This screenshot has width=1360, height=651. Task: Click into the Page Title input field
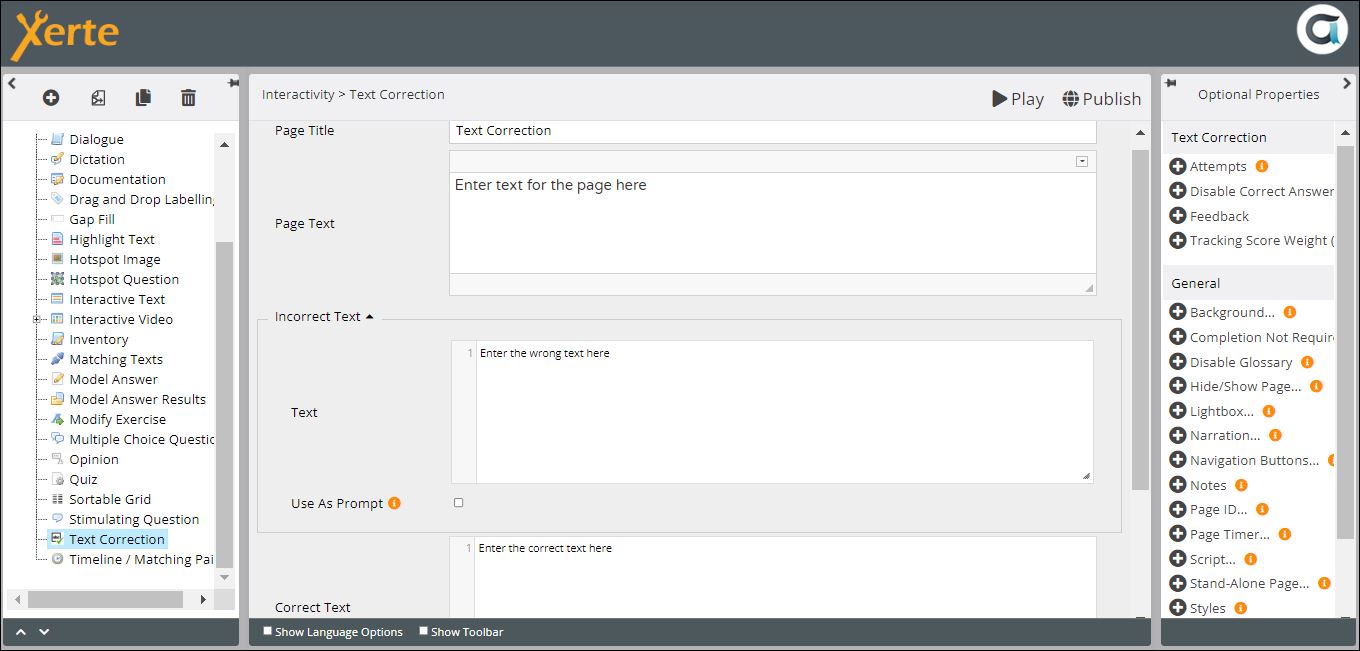coord(772,131)
